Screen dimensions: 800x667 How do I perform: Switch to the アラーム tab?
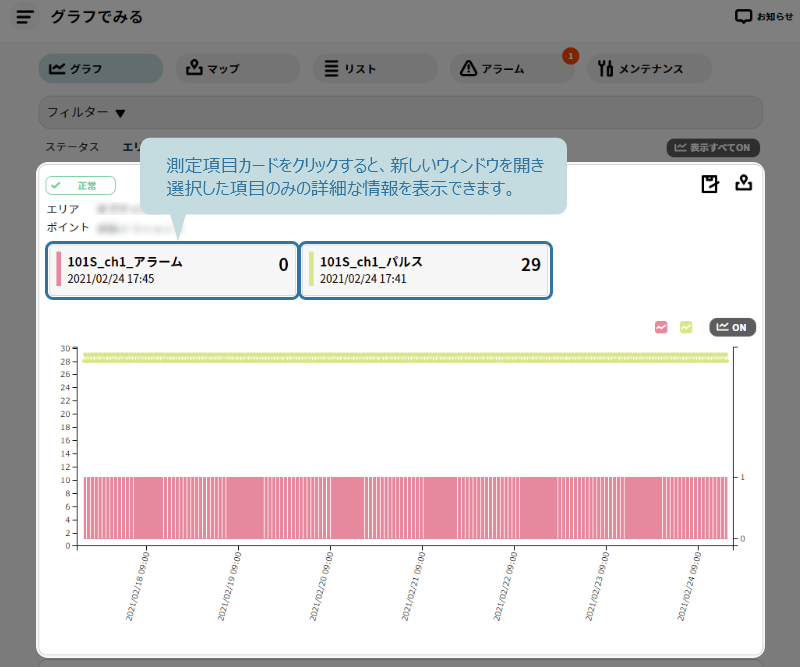512,68
